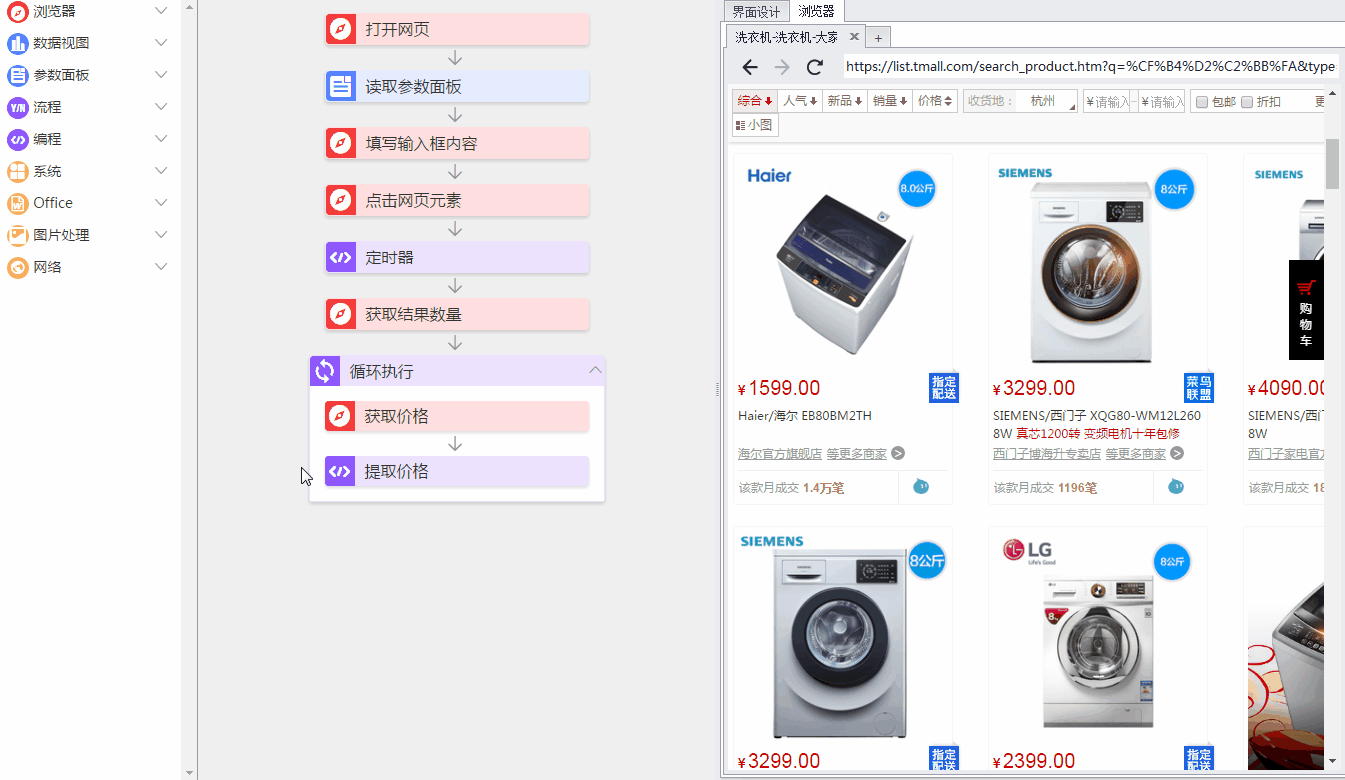The image size is (1345, 780).
Task: Go back using the browser back arrow
Action: (750, 67)
